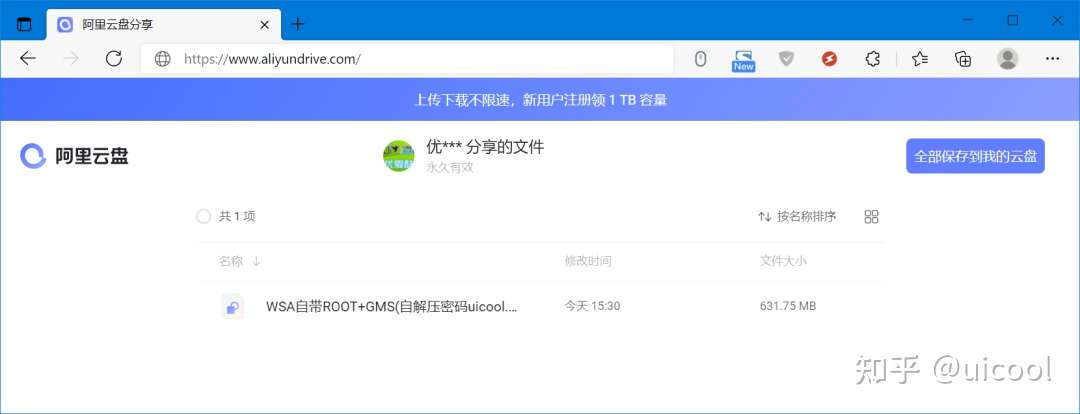1080x414 pixels.
Task: Click the file type icon of the WSA file
Action: (233, 307)
